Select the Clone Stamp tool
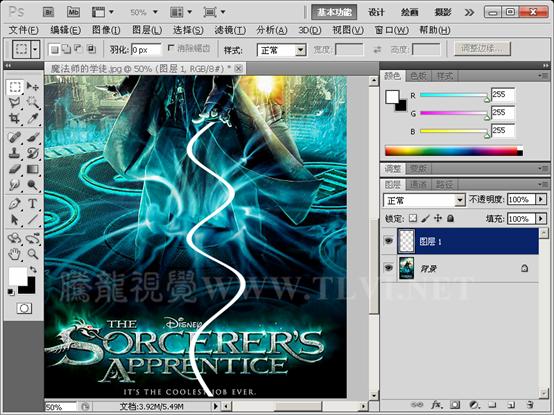 [x=14, y=153]
